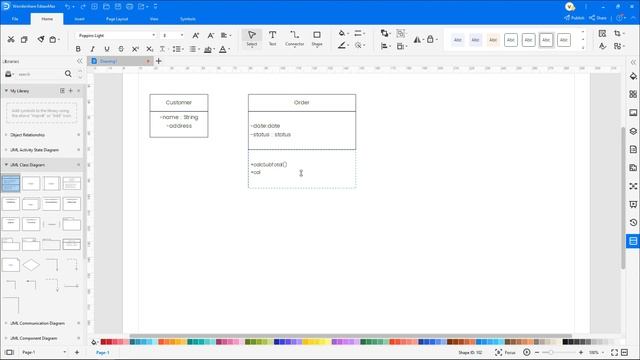The image size is (640, 360).
Task: Click Save icon in quick access bar
Action: tap(118, 7)
